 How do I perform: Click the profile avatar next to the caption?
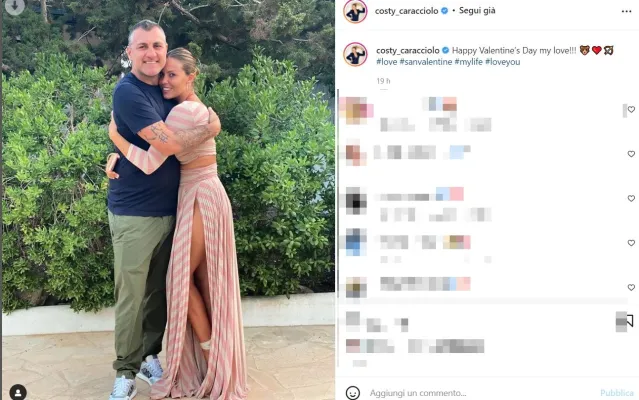pos(355,54)
